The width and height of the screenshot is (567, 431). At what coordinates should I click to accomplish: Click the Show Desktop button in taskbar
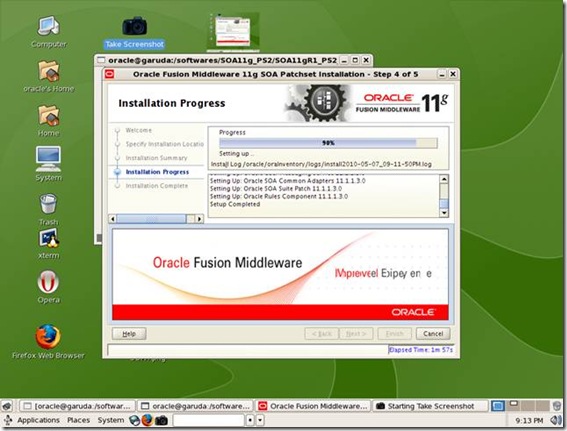(7, 406)
